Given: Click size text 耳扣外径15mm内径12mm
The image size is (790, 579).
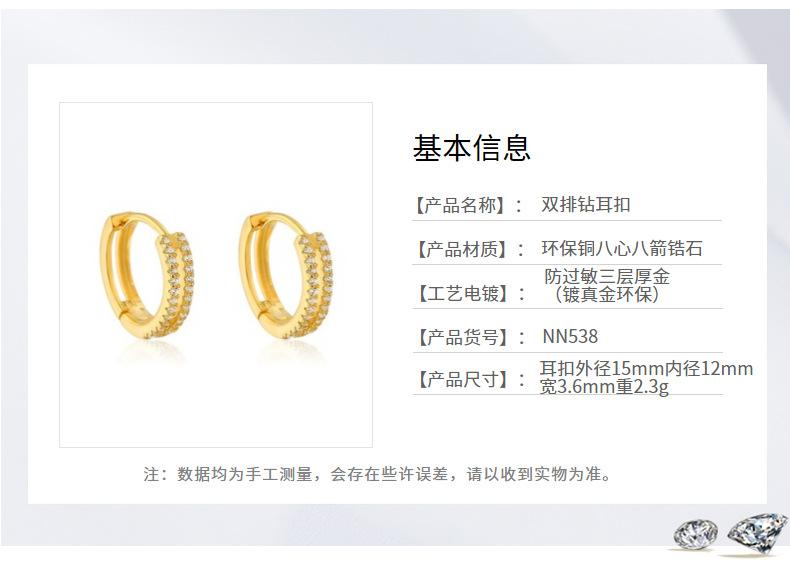Looking at the screenshot, I should 646,368.
